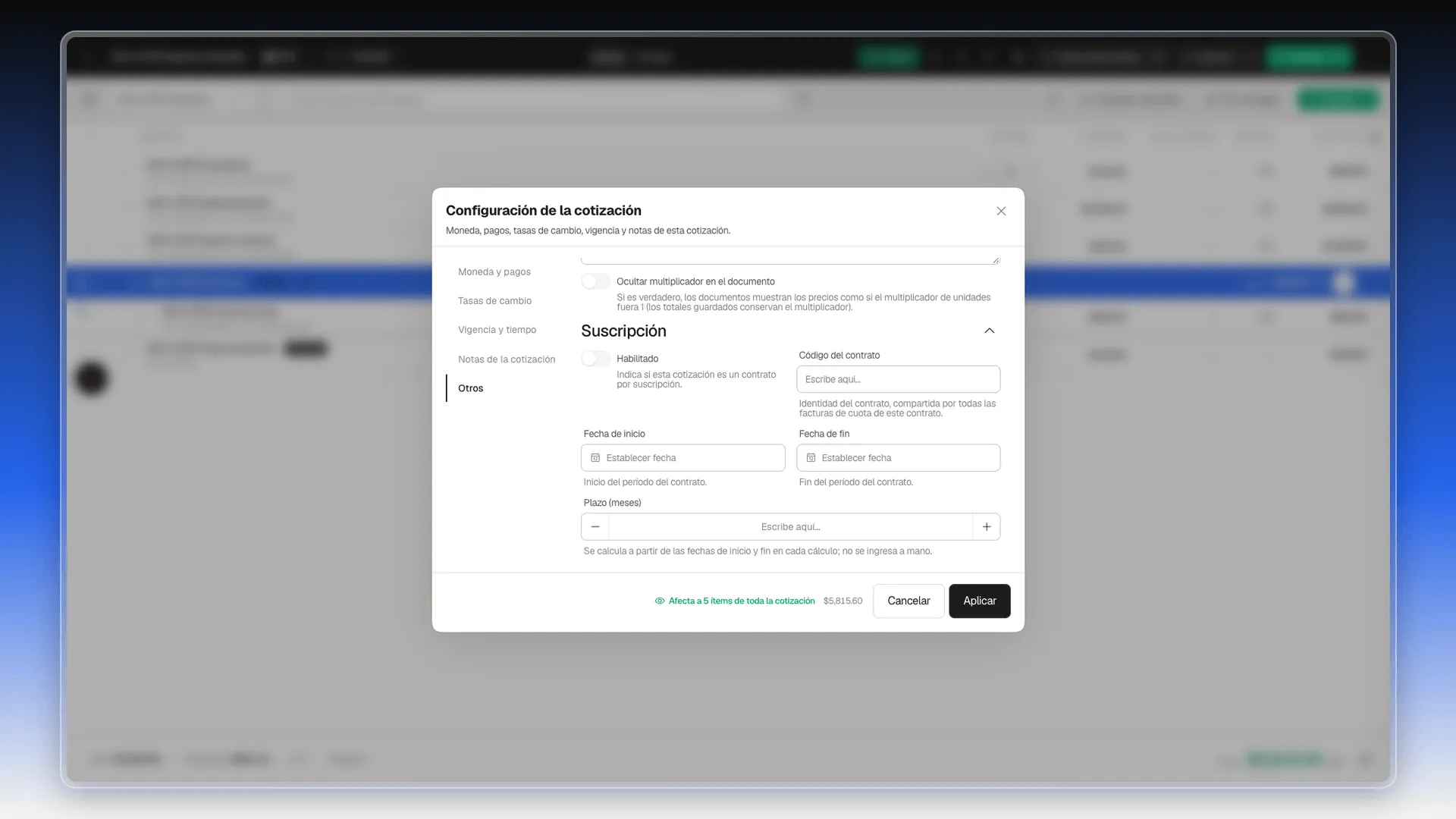Open the Fecha de inicio date picker
Screen dimensions: 1456x819
coord(682,458)
